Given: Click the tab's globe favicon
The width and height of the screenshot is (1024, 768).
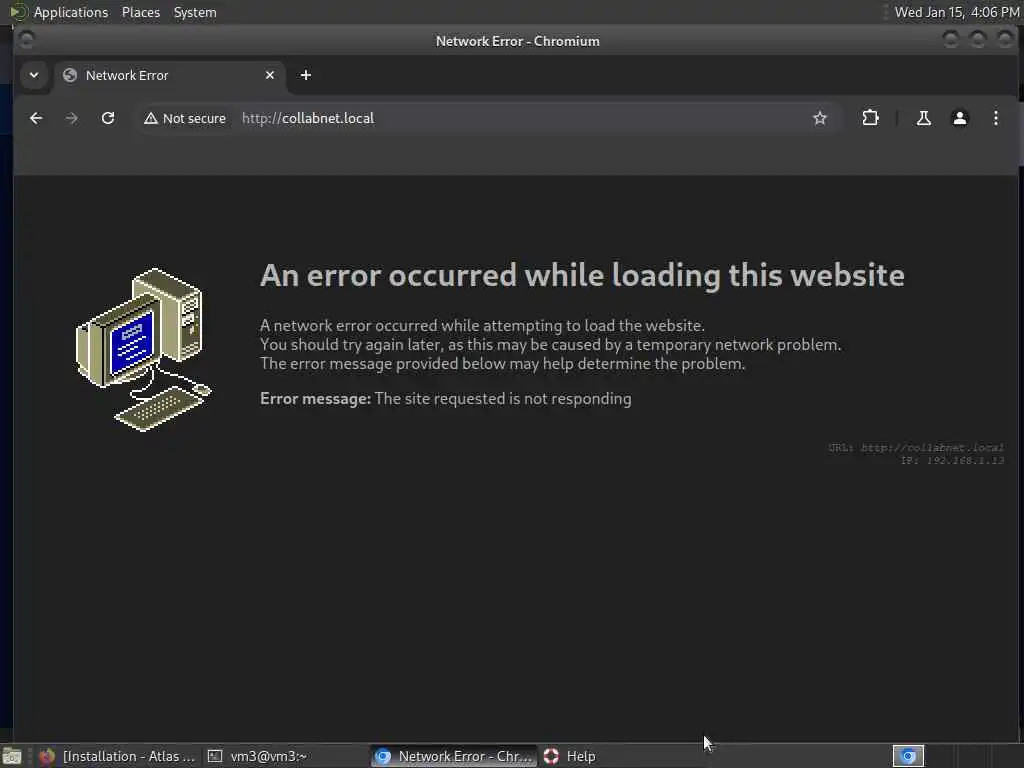Looking at the screenshot, I should point(70,75).
